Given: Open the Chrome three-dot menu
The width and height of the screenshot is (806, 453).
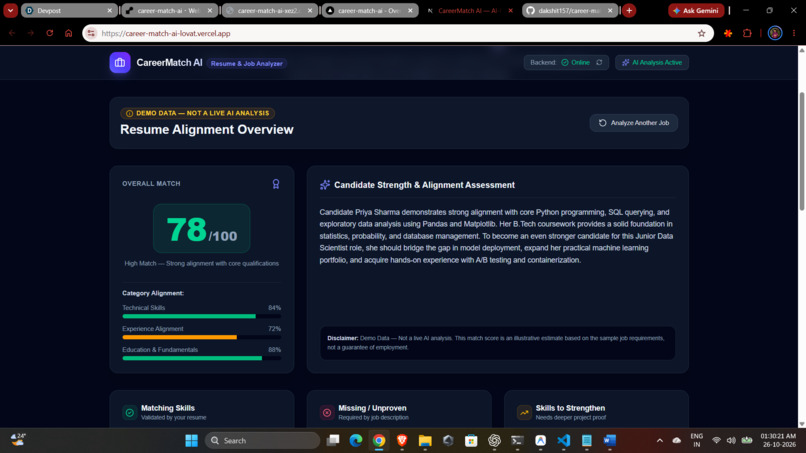Looking at the screenshot, I should 794,33.
